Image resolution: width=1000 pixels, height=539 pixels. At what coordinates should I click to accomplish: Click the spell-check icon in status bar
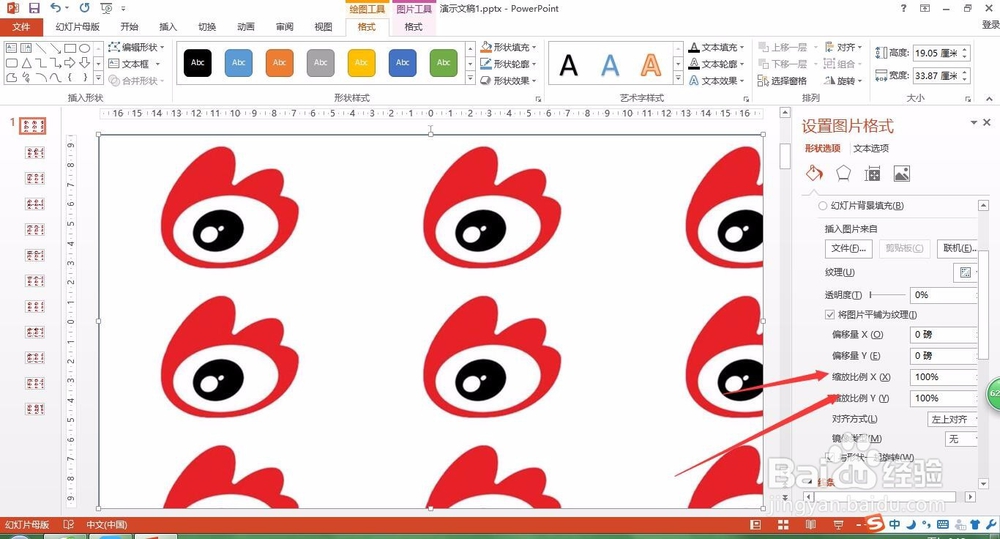coord(68,524)
